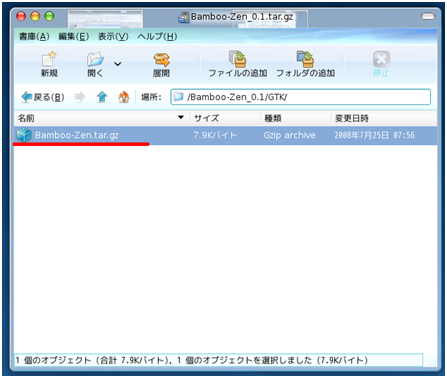This screenshot has height=378, width=447.
Task: Click the blue up-arrow parent folder icon
Action: [102, 97]
